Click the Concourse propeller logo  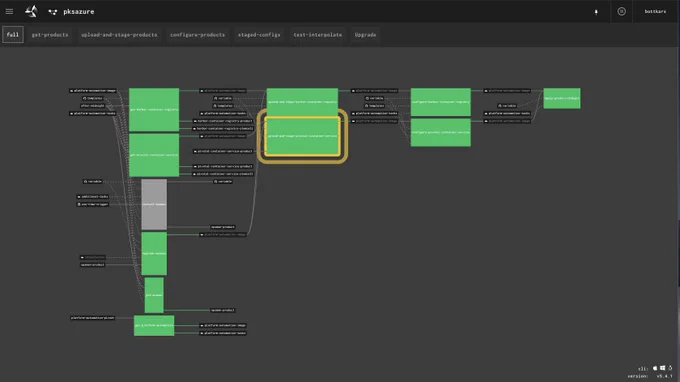tap(31, 11)
